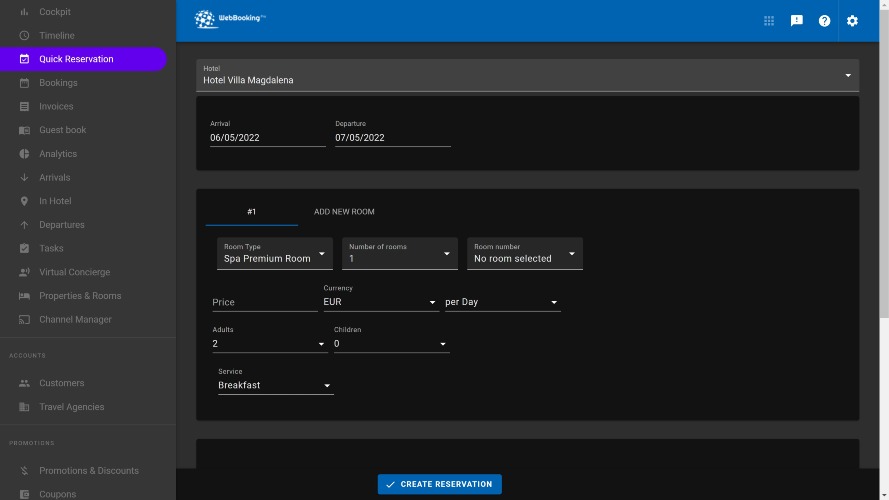Screen dimensions: 889x500
Task: Click the CREATE RESERVATION button
Action: tap(439, 484)
